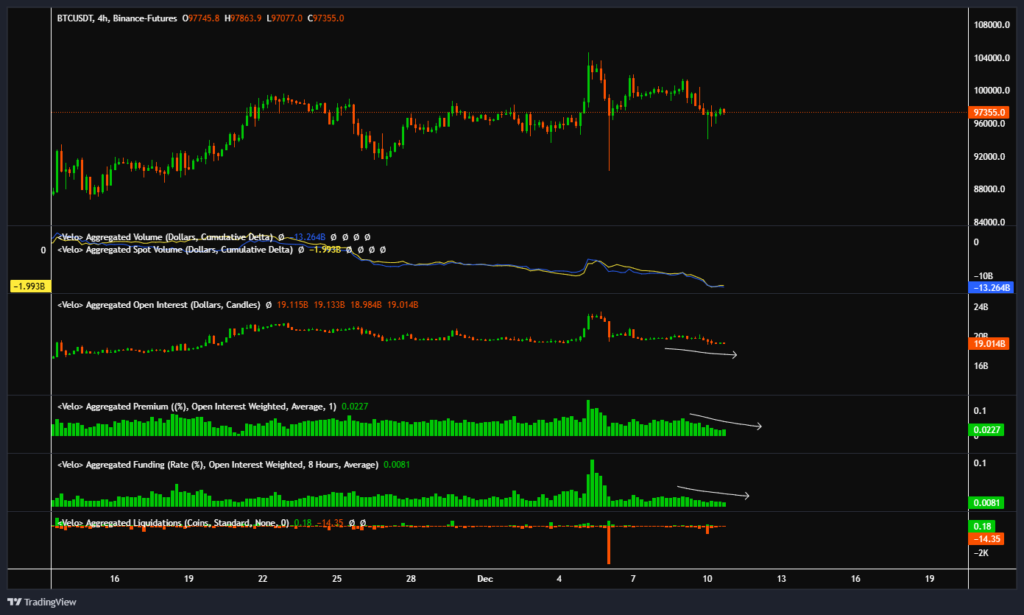Click the Dec marker on the time axis
Viewport: 1024px width, 615px height.
point(481,579)
